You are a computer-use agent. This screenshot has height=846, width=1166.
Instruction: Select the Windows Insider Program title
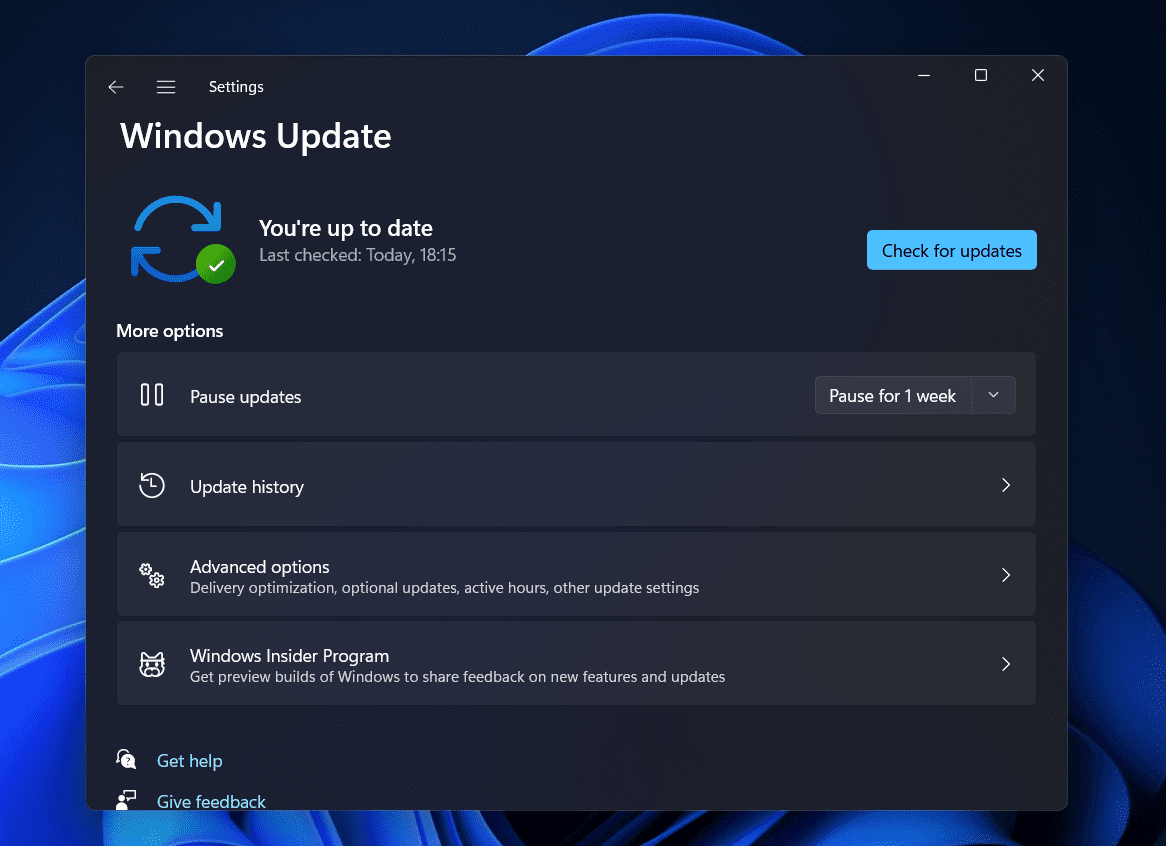[289, 656]
